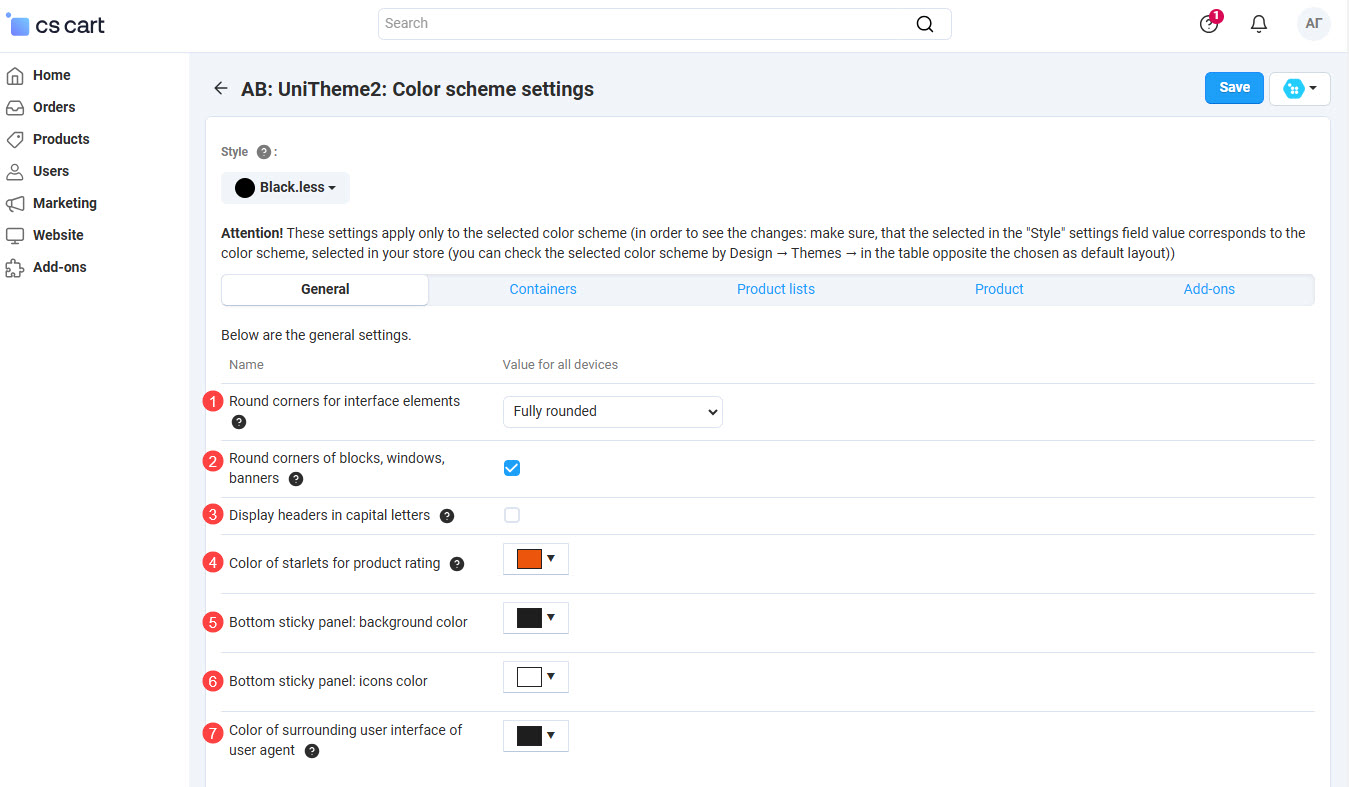The image size is (1349, 787).
Task: Click the Save button
Action: click(1234, 88)
